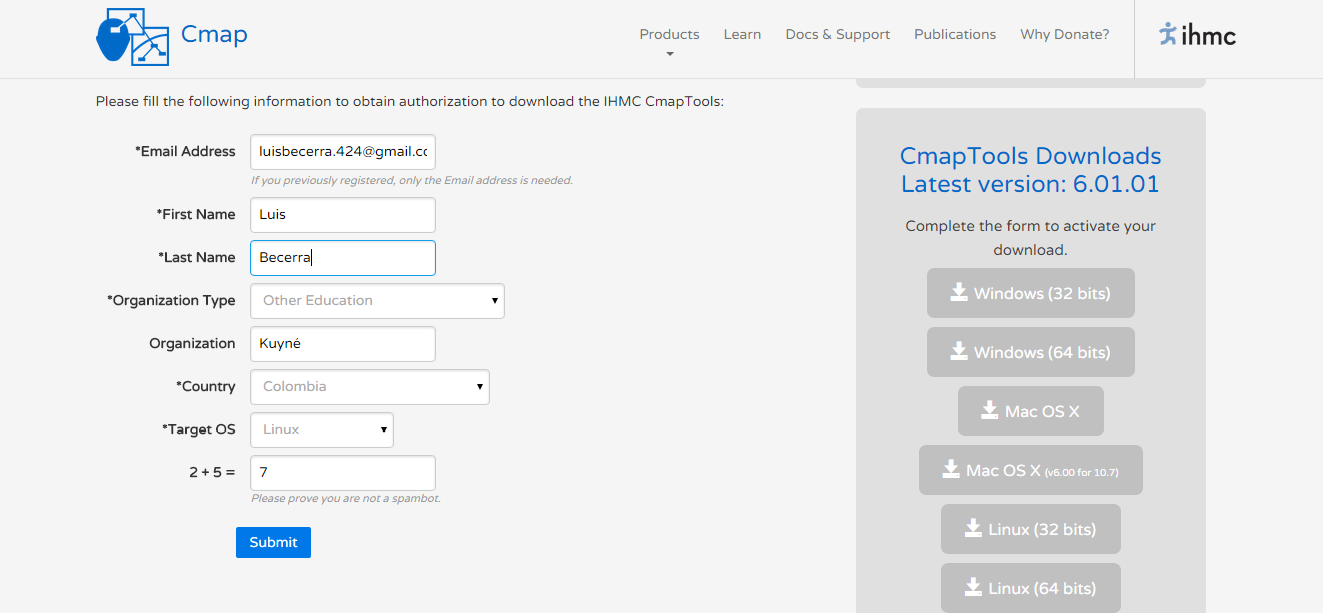
Task: Open the Products menu
Action: (x=669, y=34)
